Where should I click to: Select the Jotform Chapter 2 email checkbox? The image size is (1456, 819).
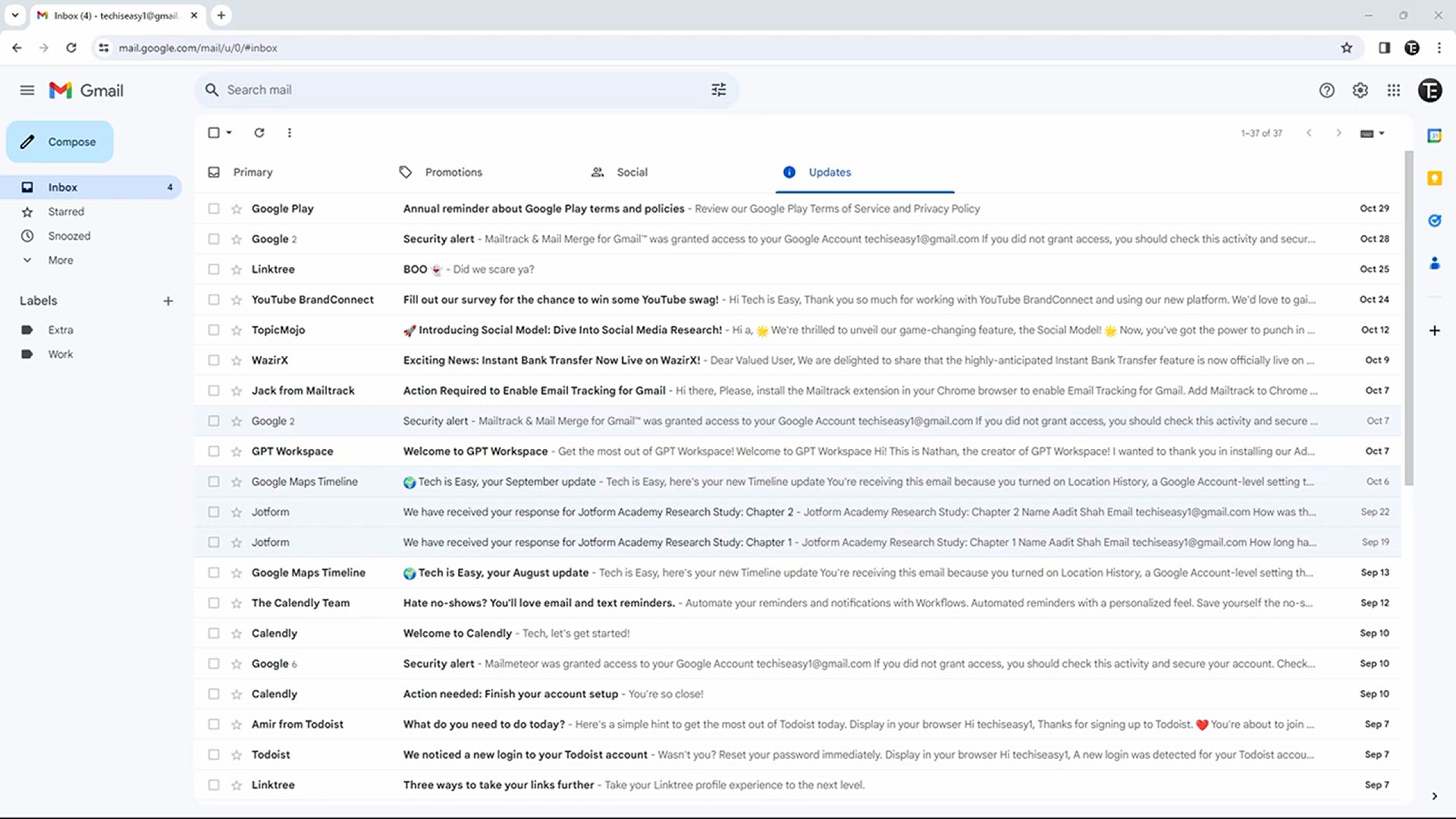214,512
